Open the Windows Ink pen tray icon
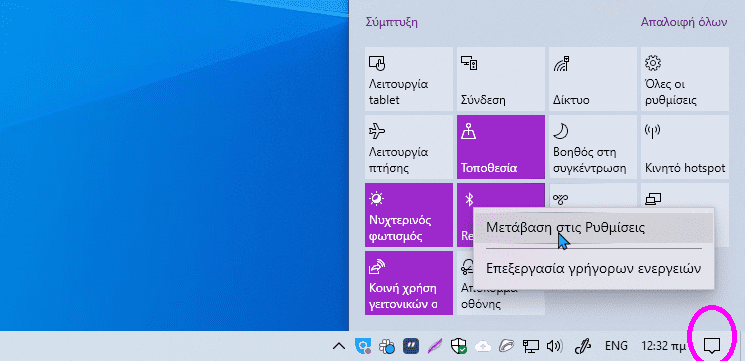The image size is (745, 361). [582, 346]
